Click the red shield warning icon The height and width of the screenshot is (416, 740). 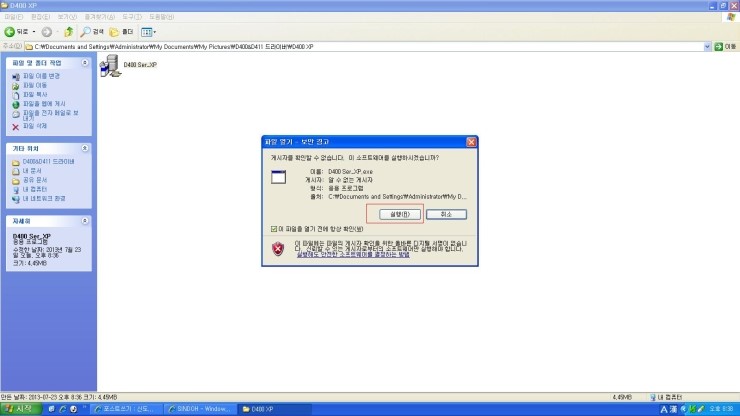point(278,248)
